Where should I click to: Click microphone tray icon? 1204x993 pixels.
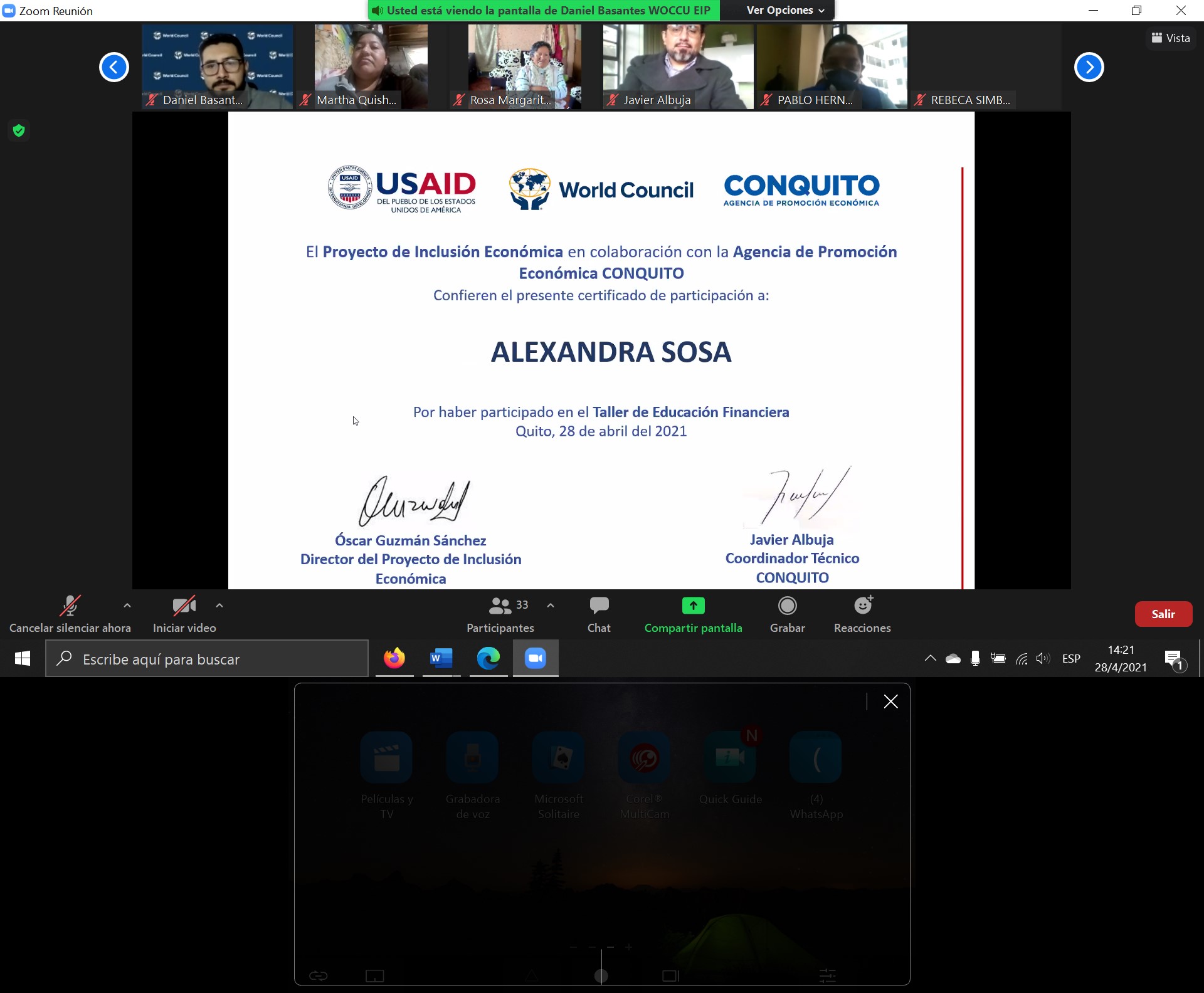pyautogui.click(x=975, y=658)
